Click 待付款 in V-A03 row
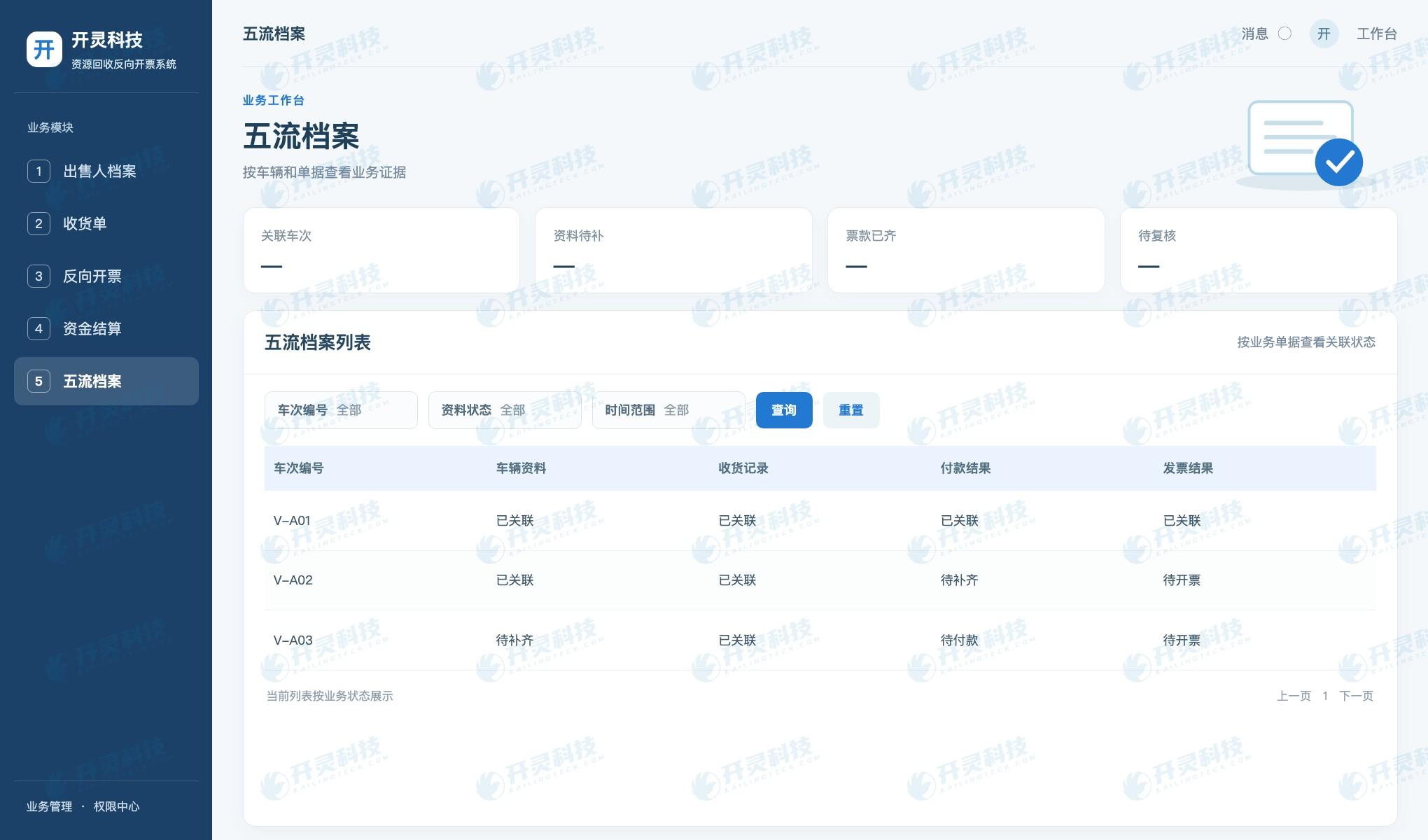This screenshot has height=840, width=1428. (960, 640)
